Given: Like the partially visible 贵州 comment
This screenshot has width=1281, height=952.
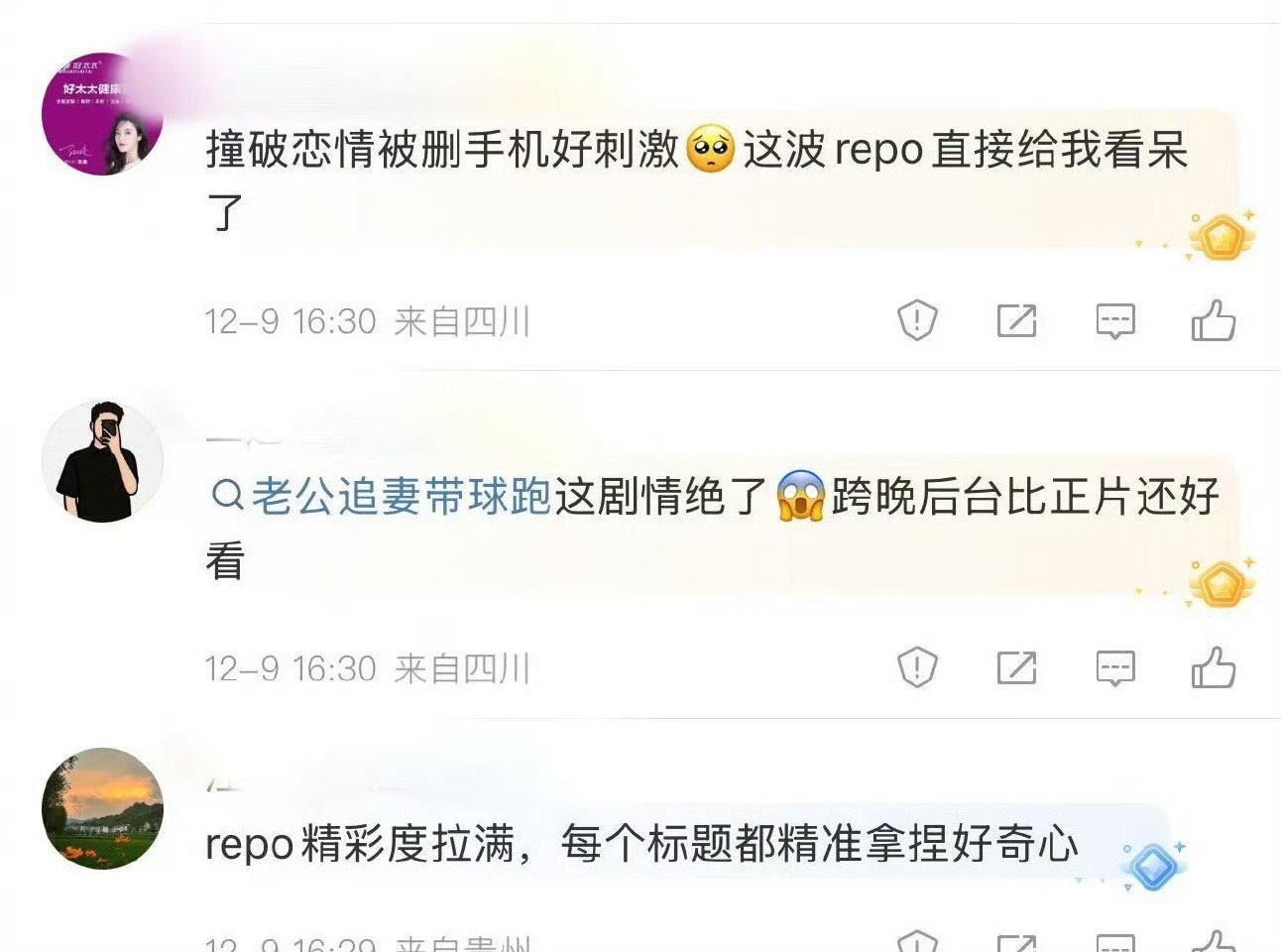Looking at the screenshot, I should point(1214,941).
